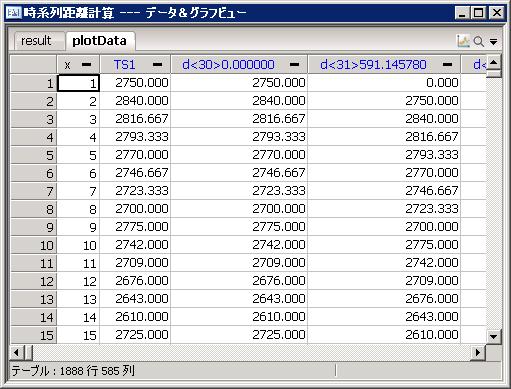Open the graph chart view icon
This screenshot has width=511, height=389.
pos(463,41)
